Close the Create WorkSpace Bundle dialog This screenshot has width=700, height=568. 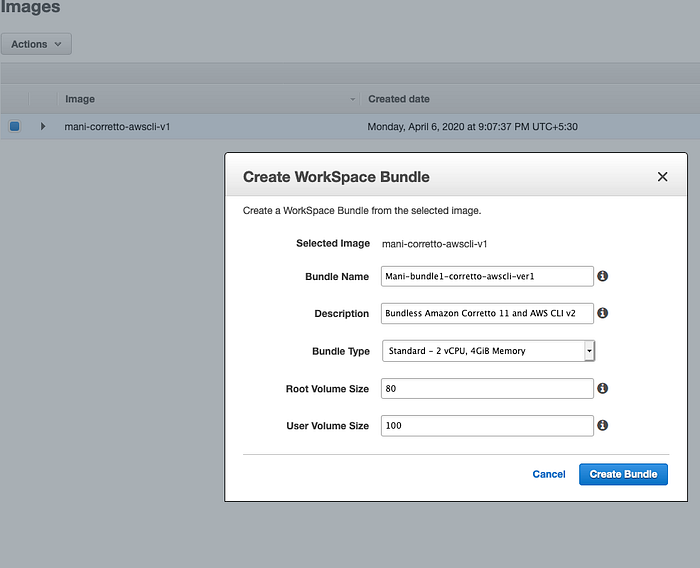(662, 177)
